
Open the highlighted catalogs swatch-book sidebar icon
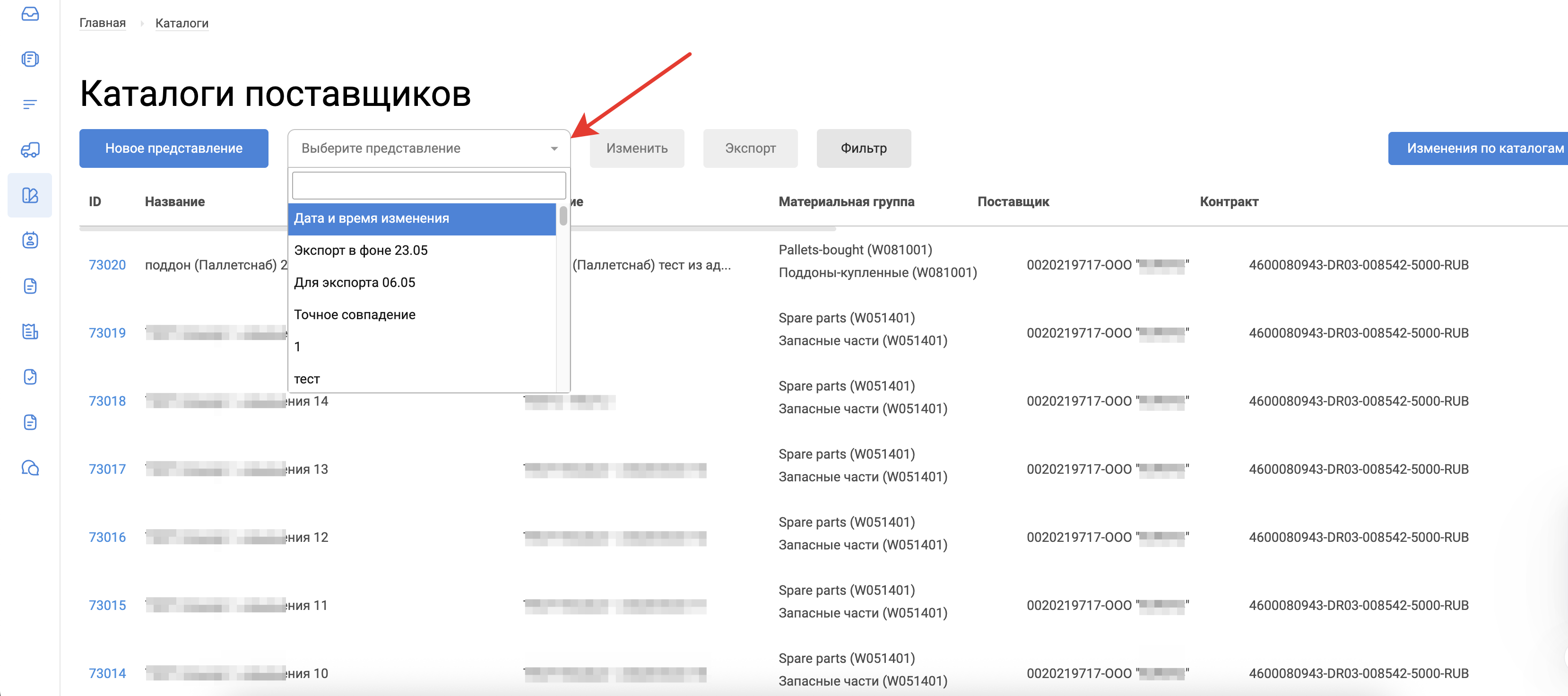pyautogui.click(x=30, y=195)
